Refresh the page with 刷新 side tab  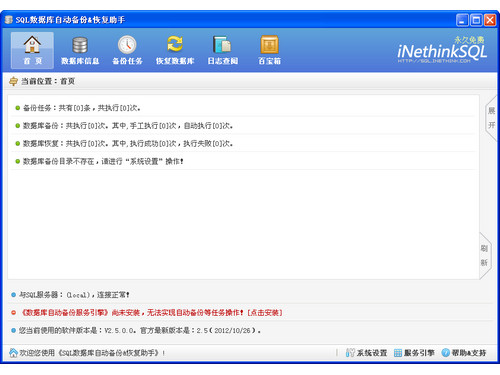484,255
